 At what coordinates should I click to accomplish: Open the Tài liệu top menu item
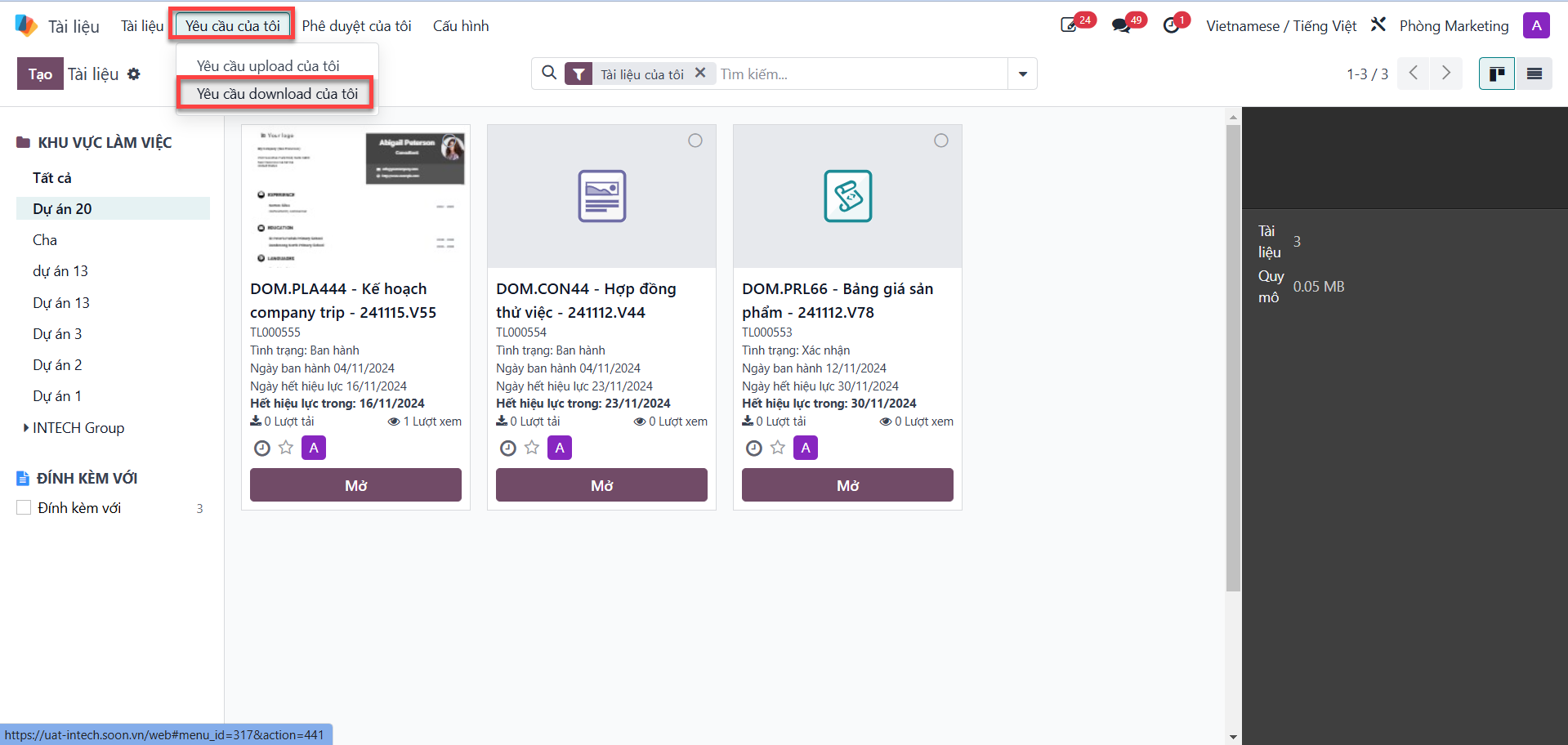[142, 26]
